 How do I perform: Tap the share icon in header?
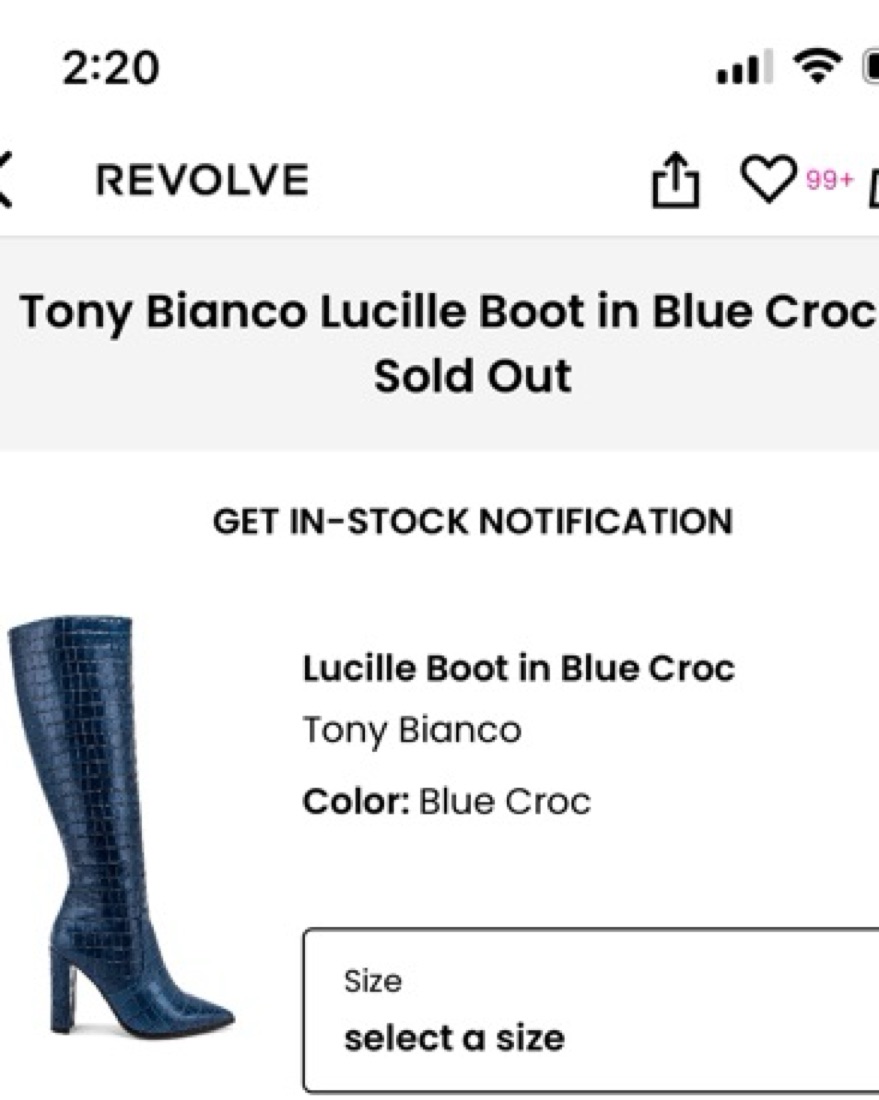click(675, 181)
